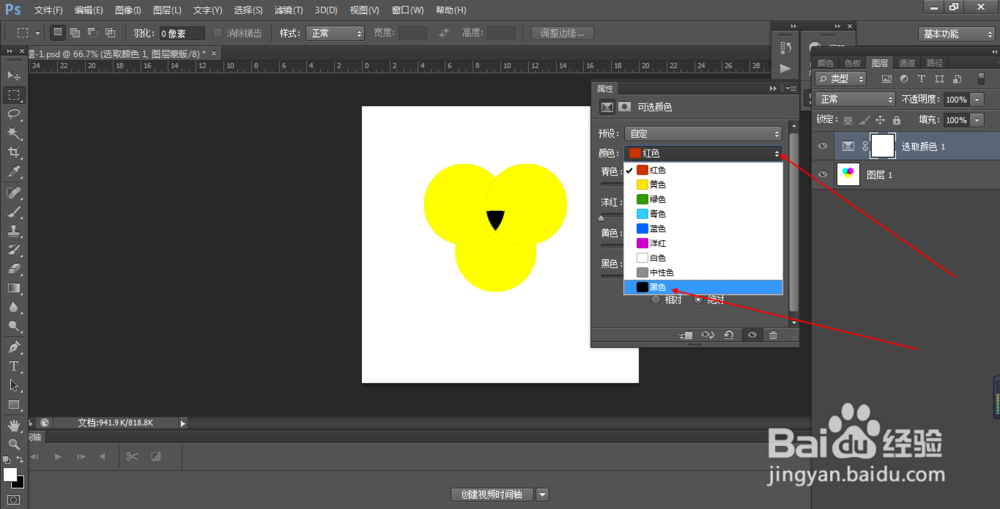
Task: Open the 填充 fill dropdown arrow
Action: [x=977, y=120]
